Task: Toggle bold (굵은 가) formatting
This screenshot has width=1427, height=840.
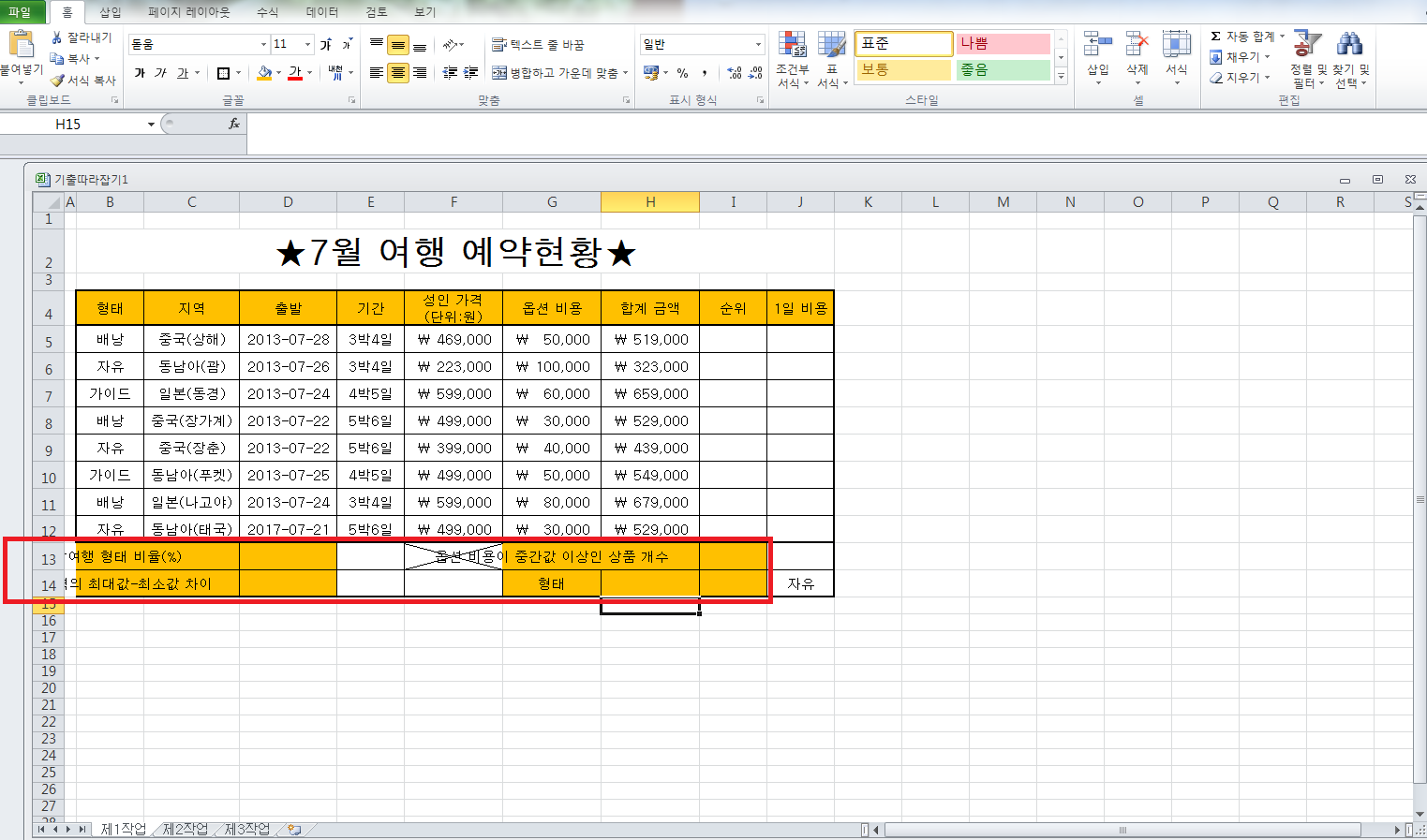Action: coord(140,73)
